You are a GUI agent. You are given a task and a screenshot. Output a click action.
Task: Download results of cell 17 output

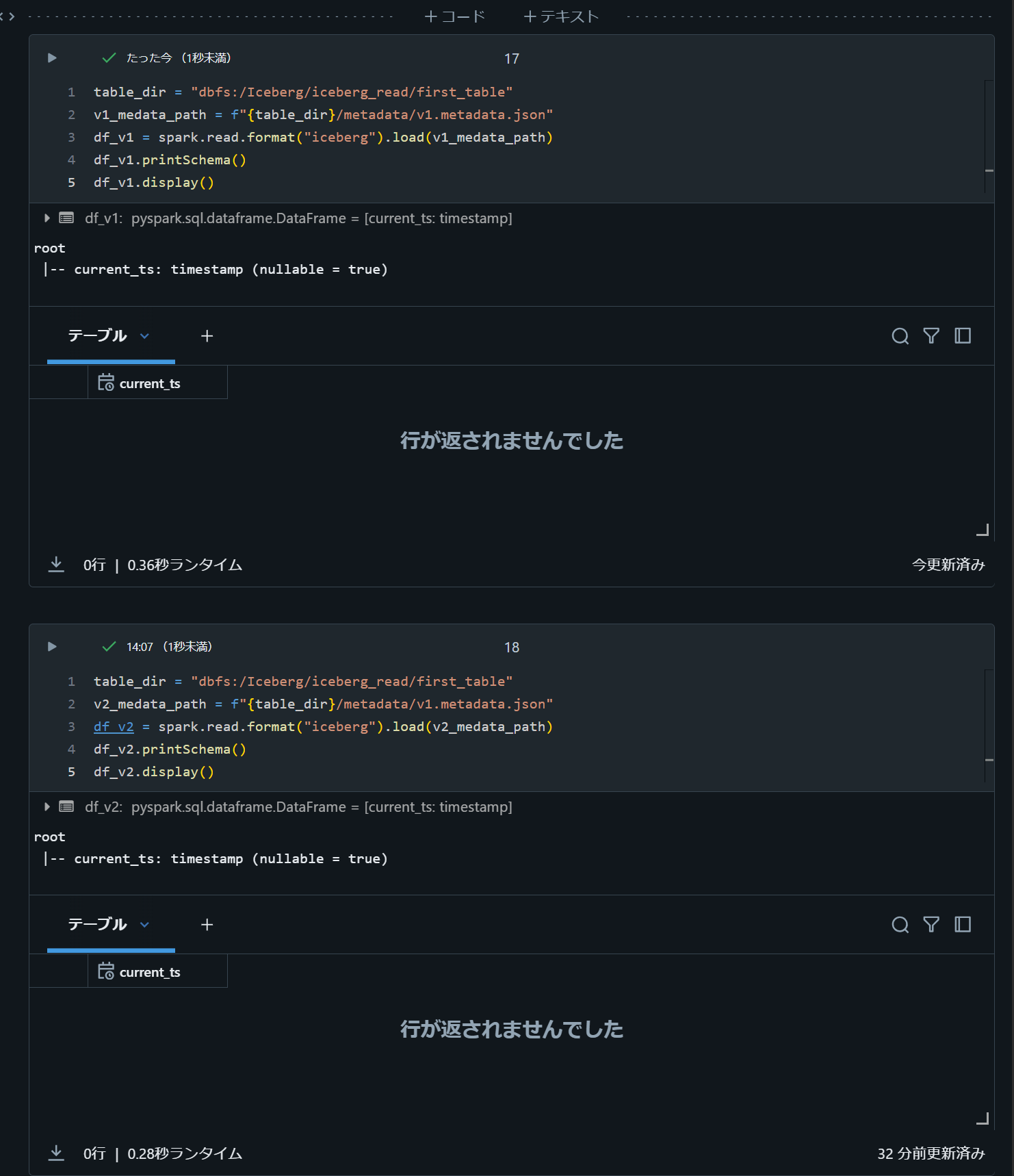click(x=56, y=565)
